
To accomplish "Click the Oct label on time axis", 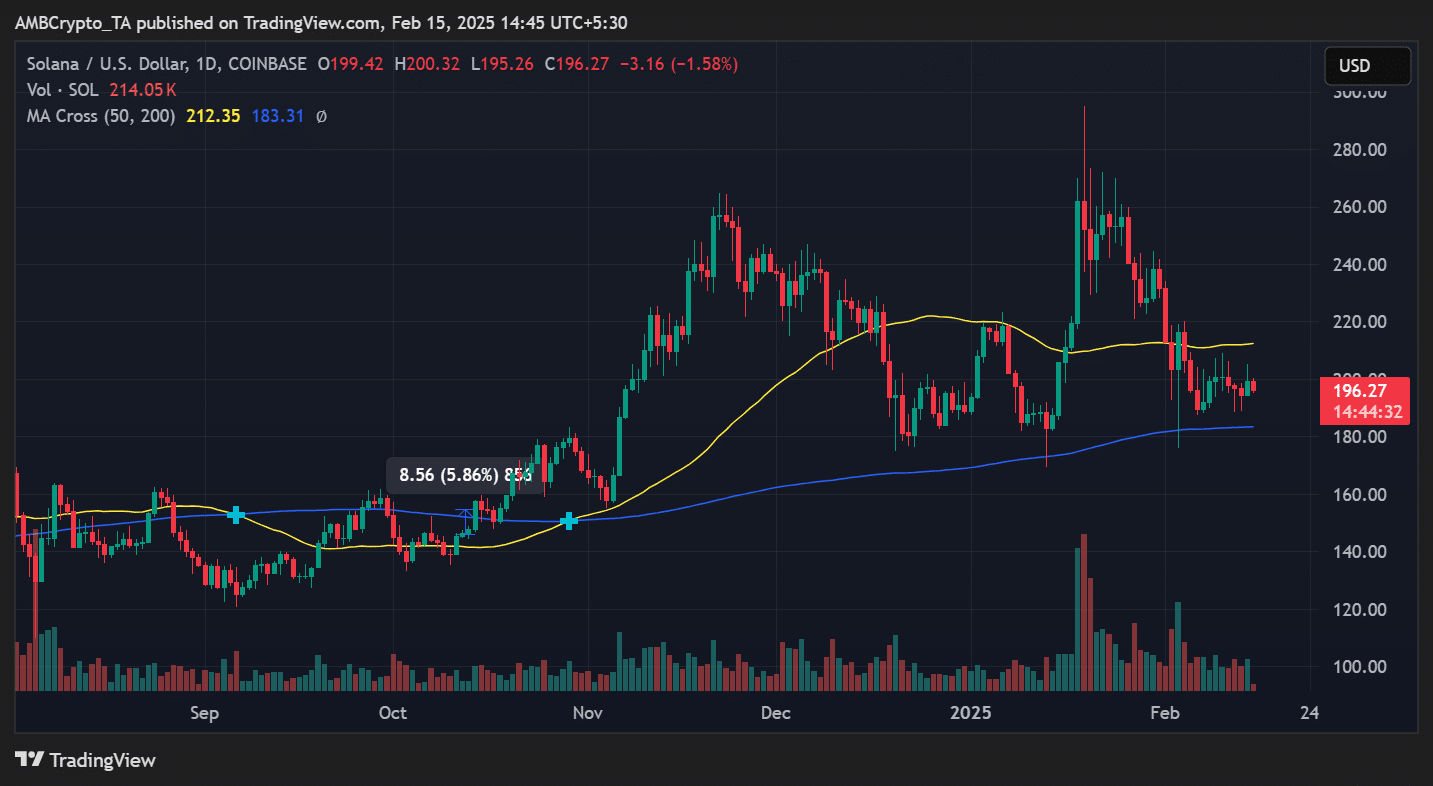I will coord(393,713).
